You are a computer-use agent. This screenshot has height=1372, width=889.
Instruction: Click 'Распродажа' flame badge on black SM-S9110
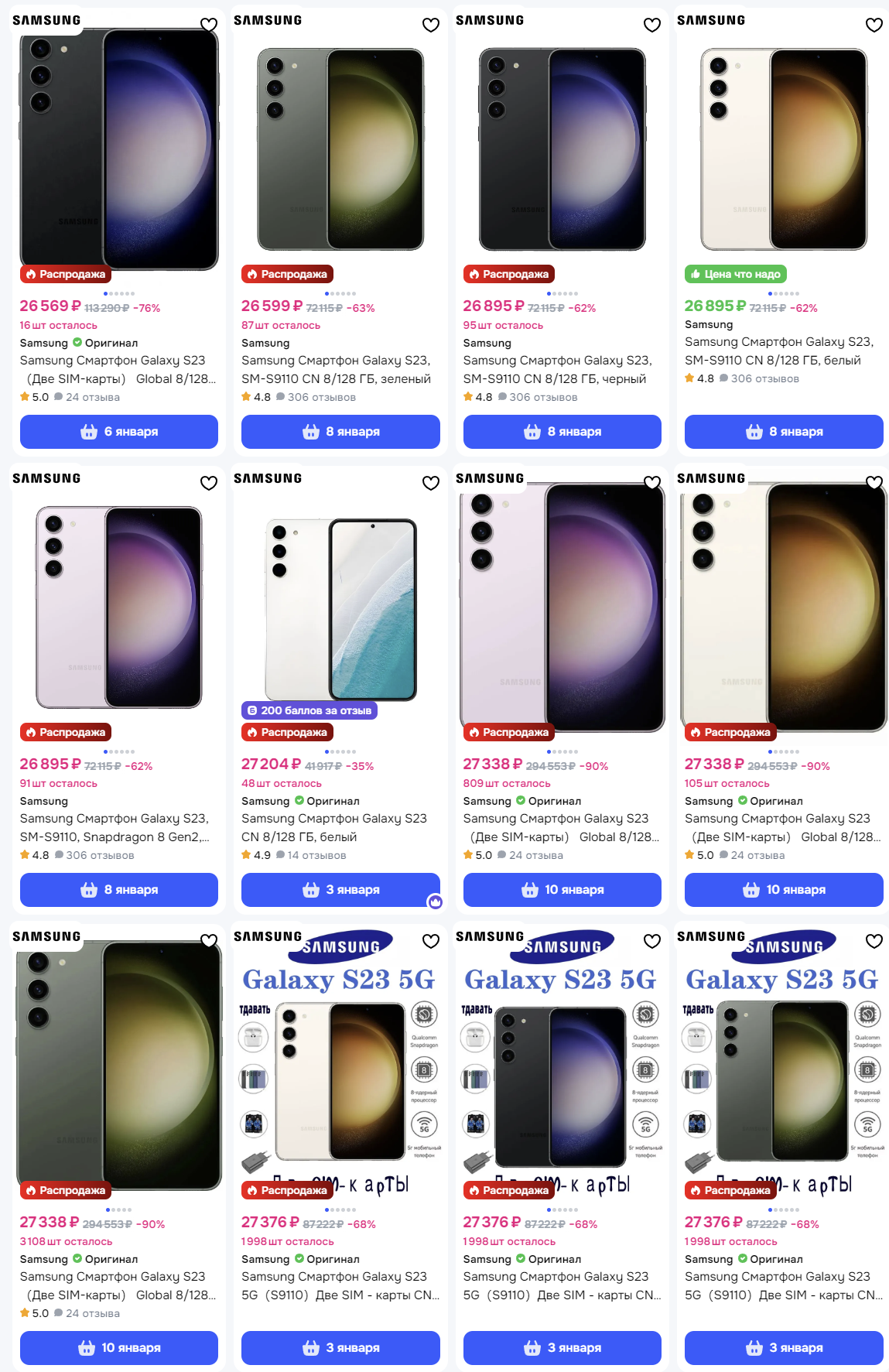point(508,274)
